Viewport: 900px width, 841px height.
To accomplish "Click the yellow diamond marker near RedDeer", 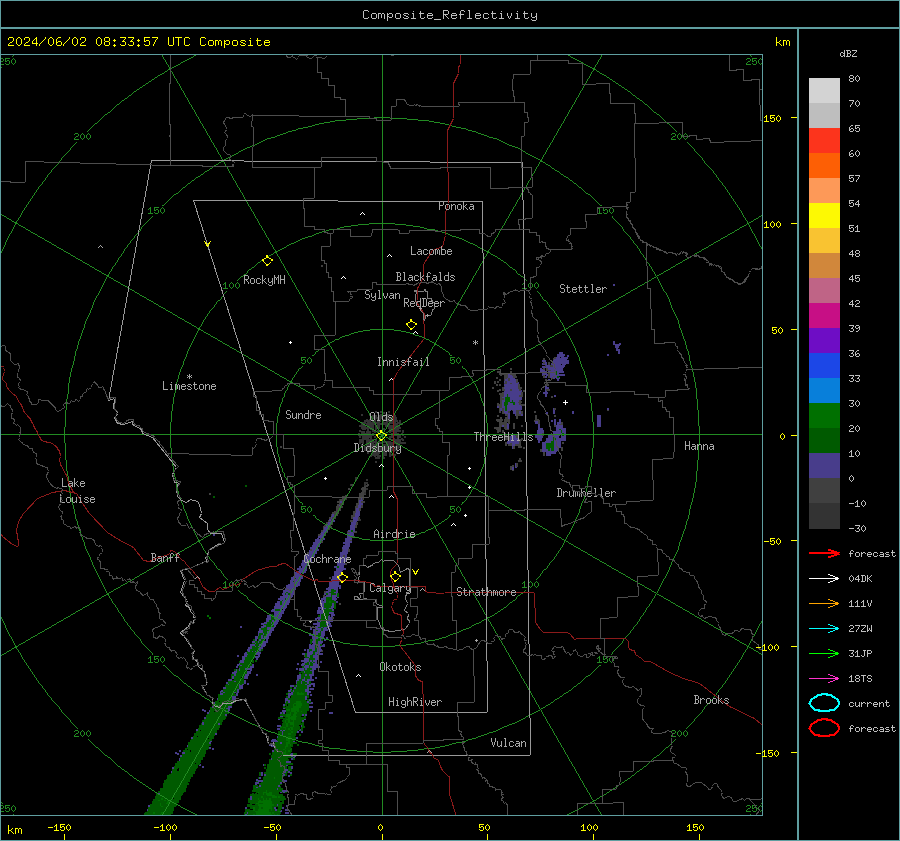I will (411, 325).
